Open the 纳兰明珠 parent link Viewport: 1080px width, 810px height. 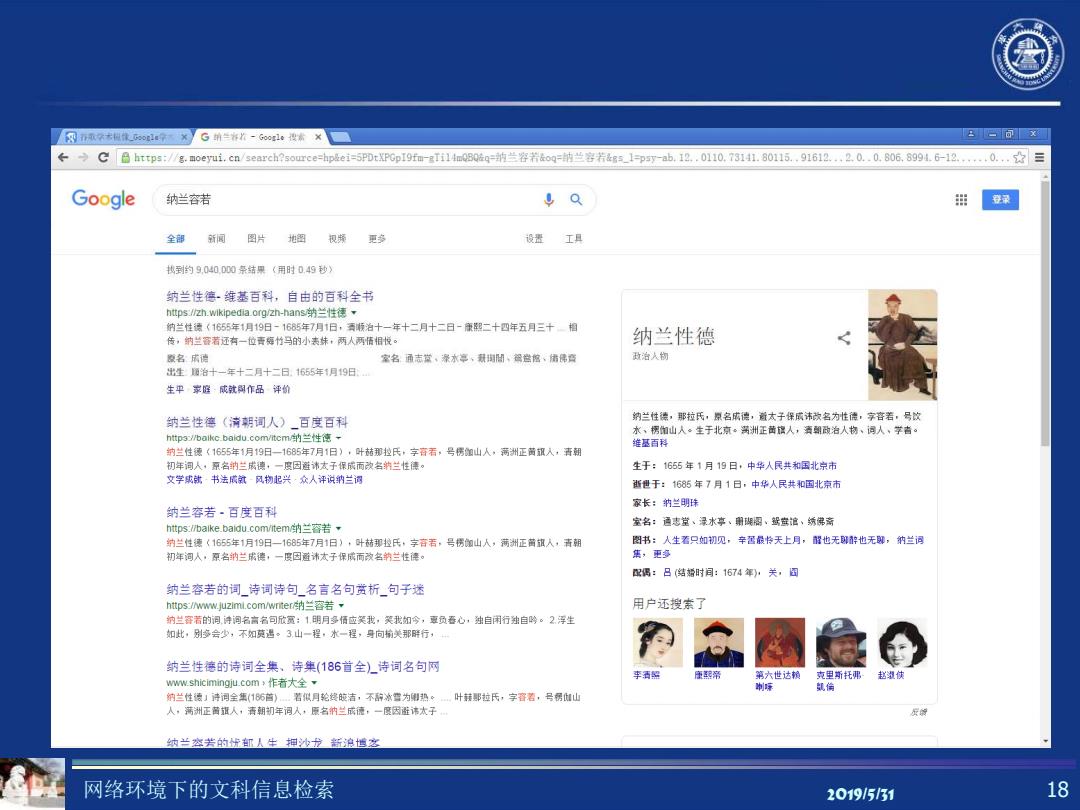click(x=681, y=503)
